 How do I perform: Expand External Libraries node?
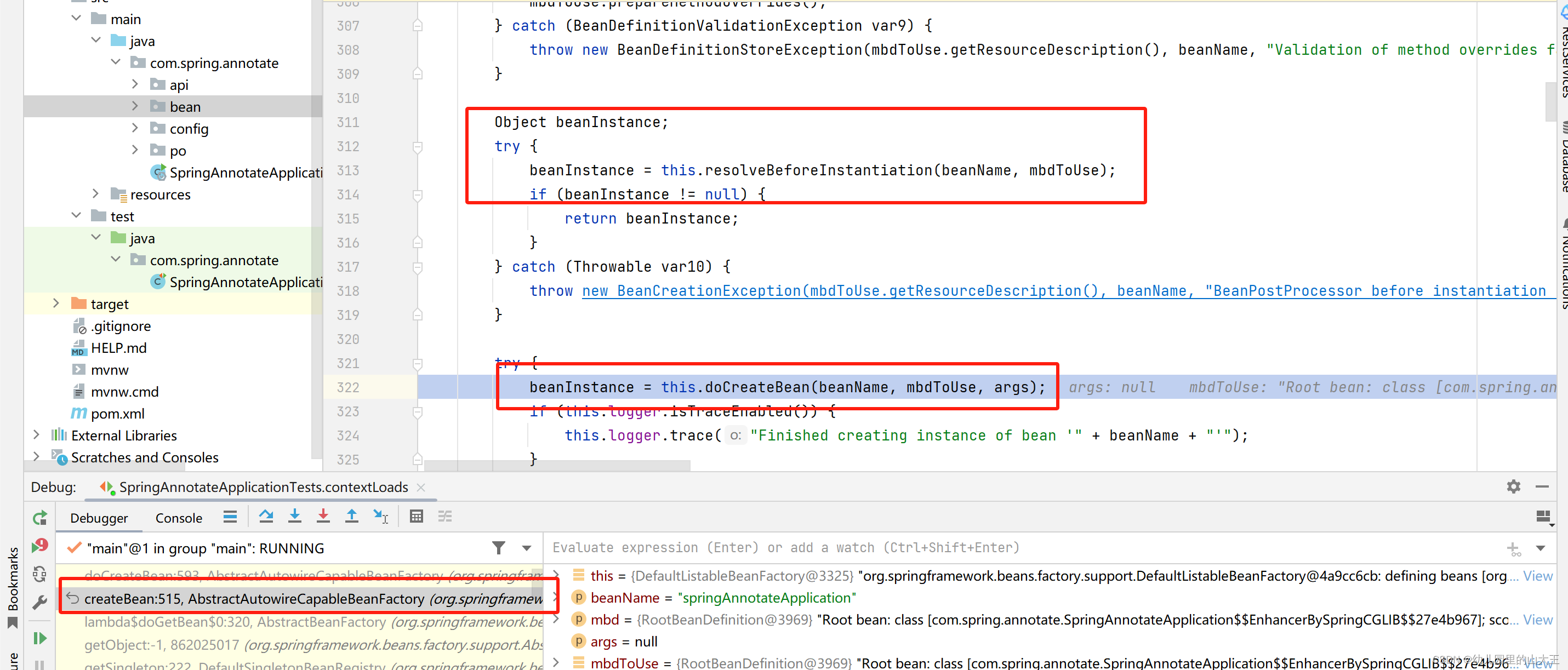[37, 435]
